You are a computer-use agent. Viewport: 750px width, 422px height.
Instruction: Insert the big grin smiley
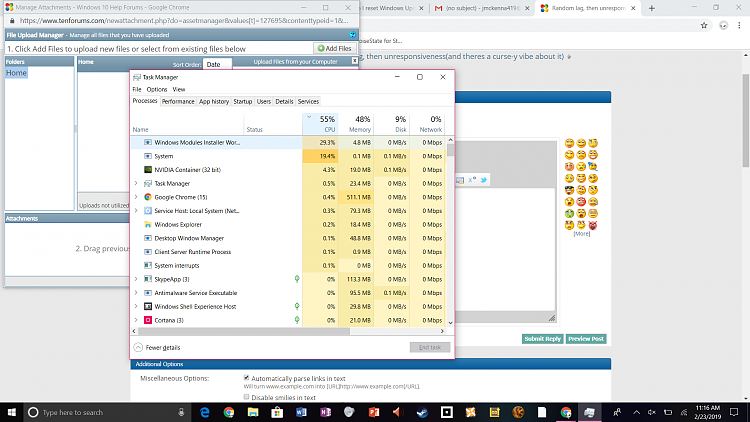[593, 155]
